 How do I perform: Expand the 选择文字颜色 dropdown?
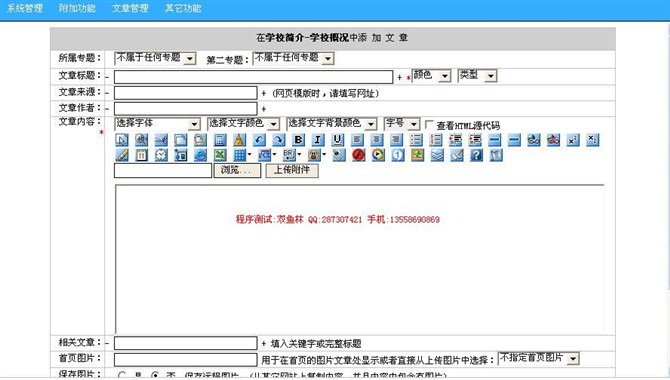point(244,124)
